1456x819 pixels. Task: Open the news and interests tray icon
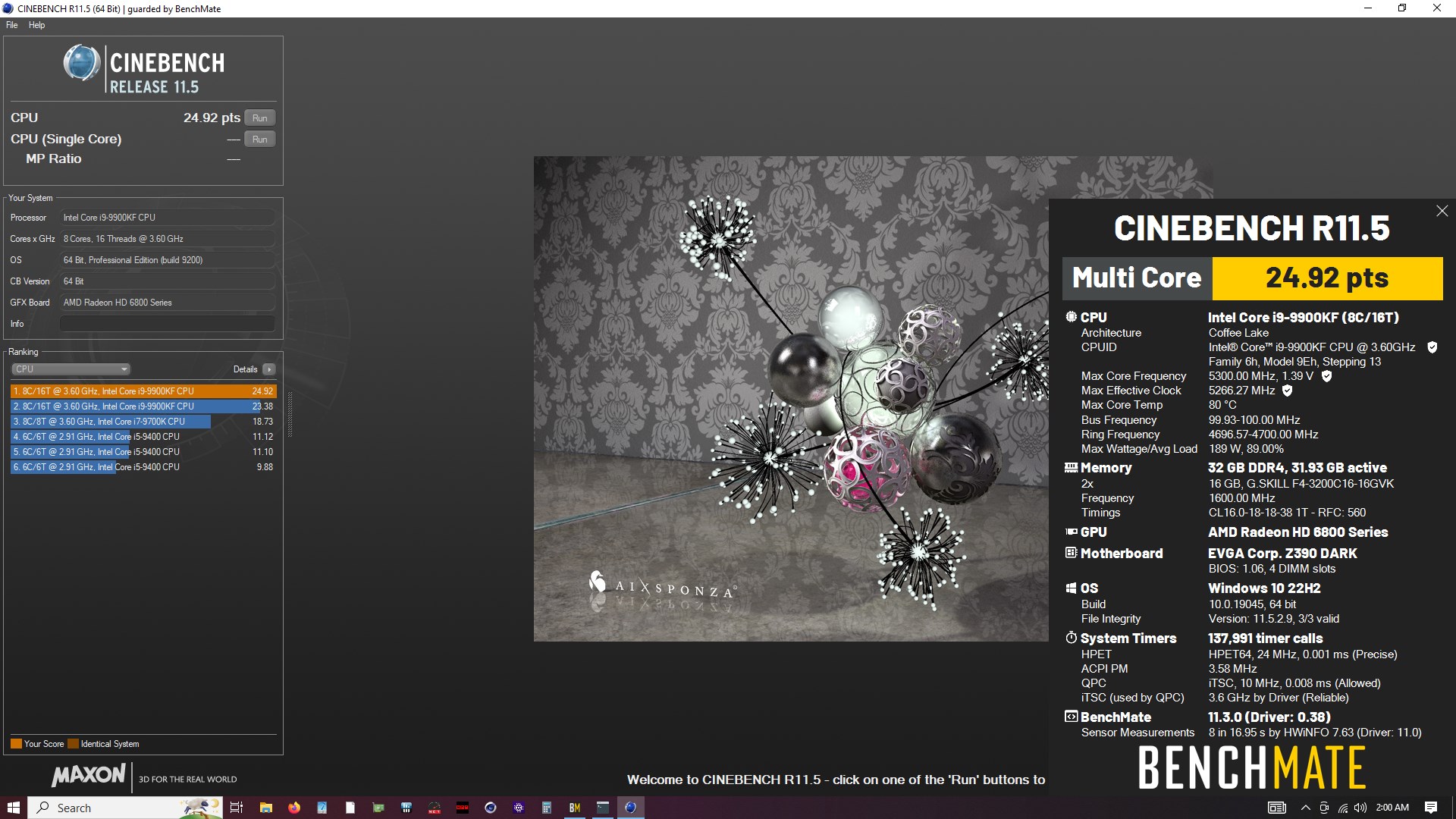pyautogui.click(x=1277, y=808)
